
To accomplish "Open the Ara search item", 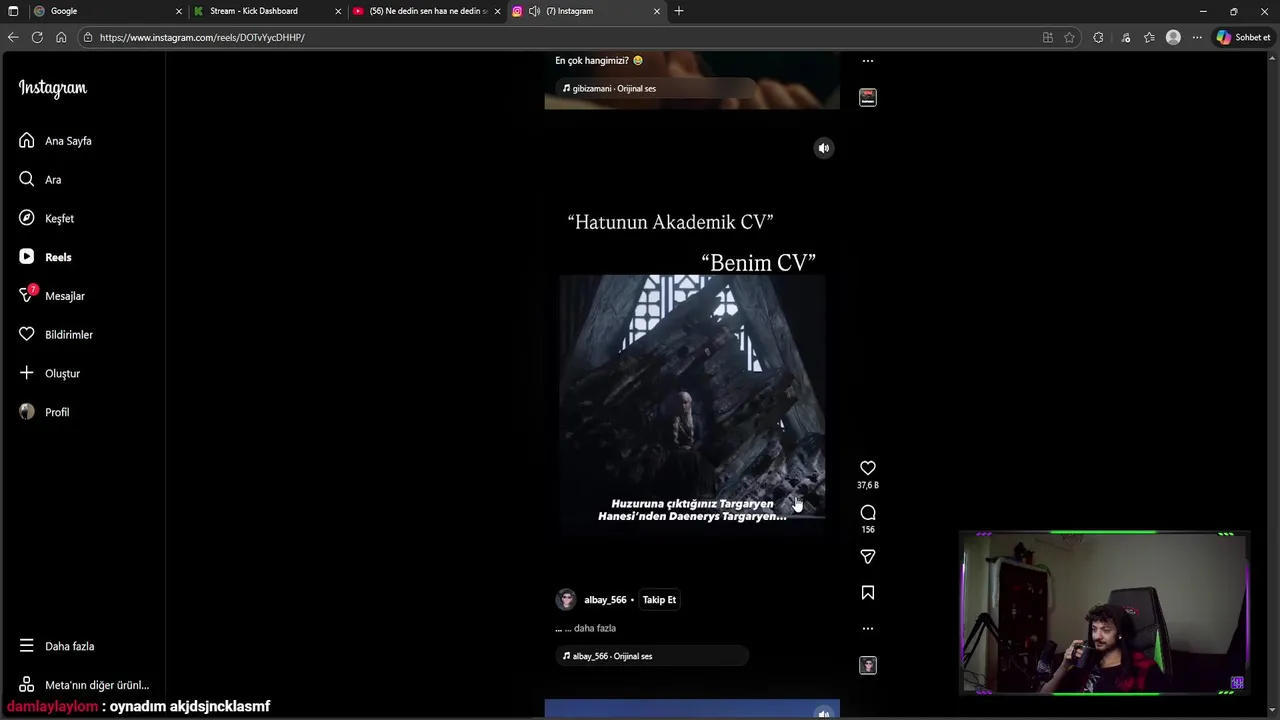I will click(53, 180).
